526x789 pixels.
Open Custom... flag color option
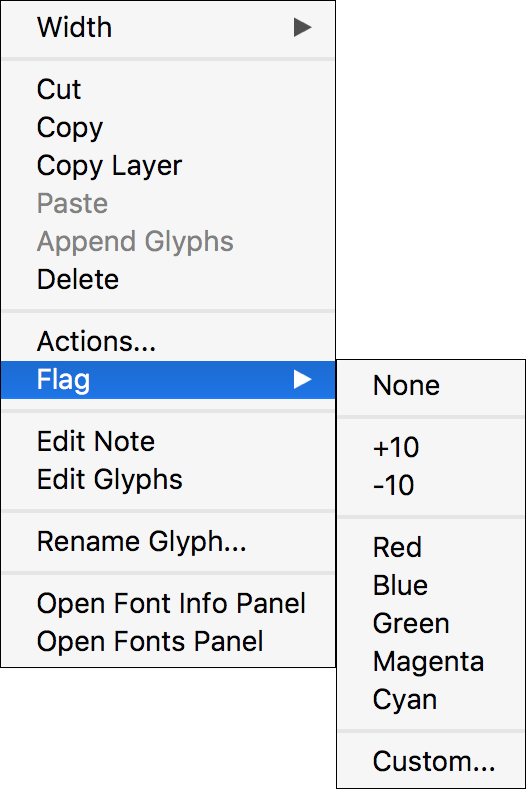[x=431, y=761]
